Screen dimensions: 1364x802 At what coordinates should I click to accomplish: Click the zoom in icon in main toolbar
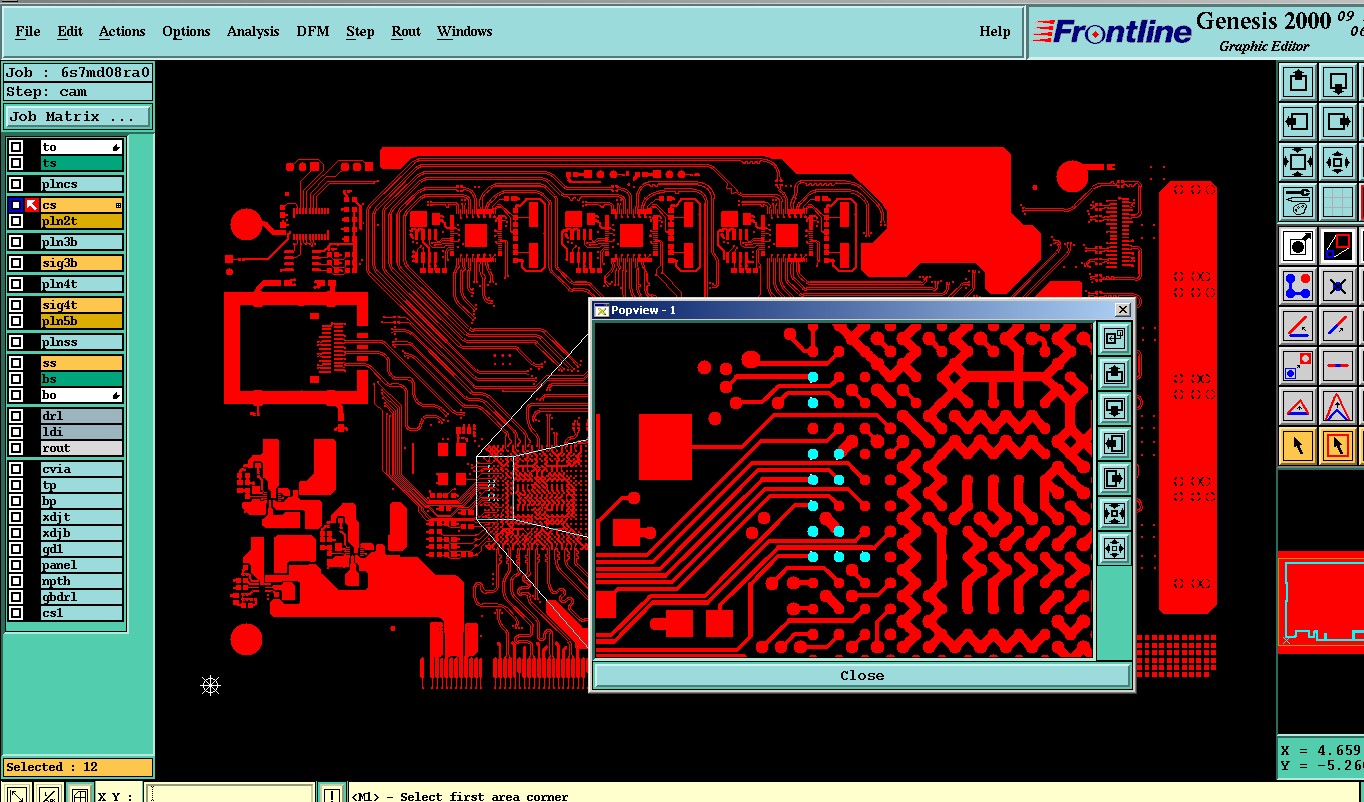point(1298,161)
